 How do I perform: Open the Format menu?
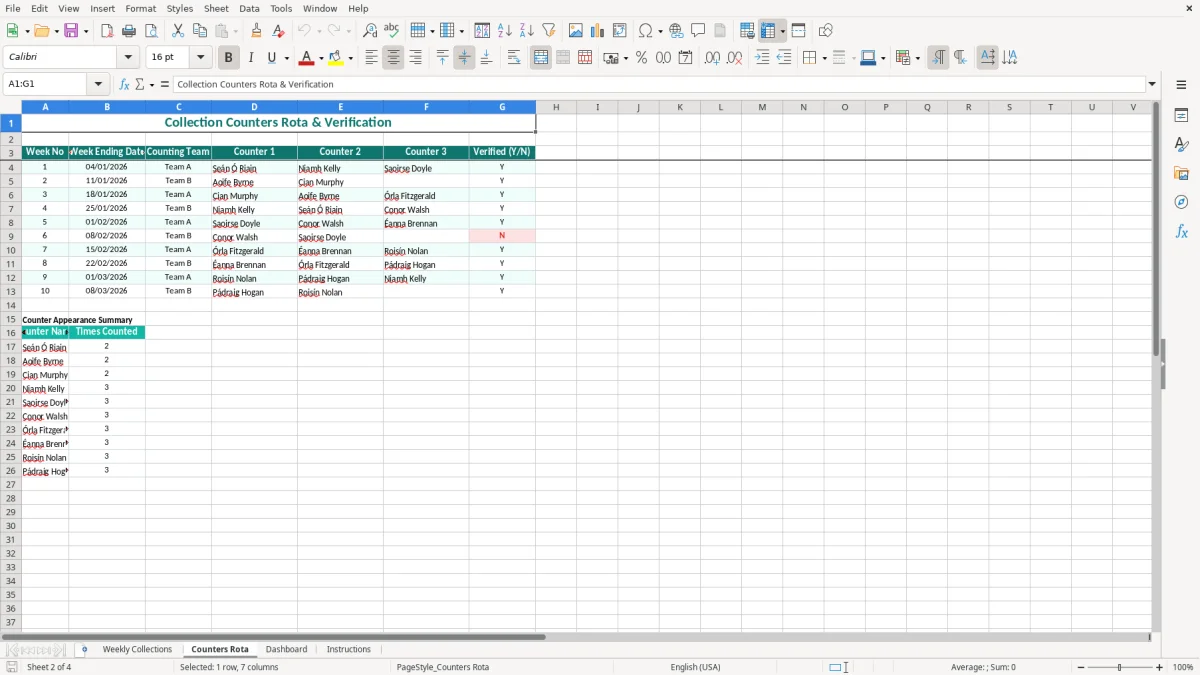point(140,8)
